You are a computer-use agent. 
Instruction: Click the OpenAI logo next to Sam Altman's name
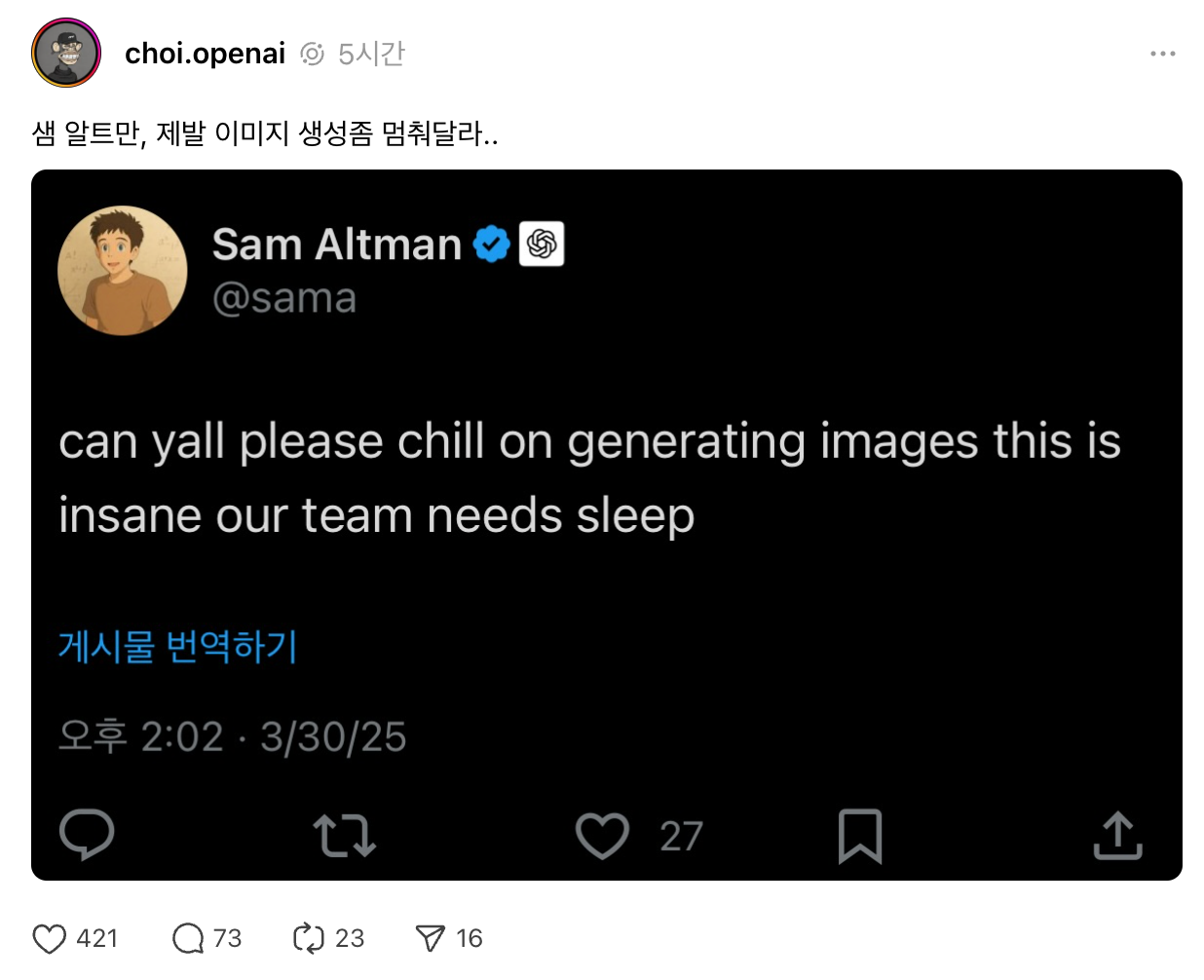coord(543,245)
